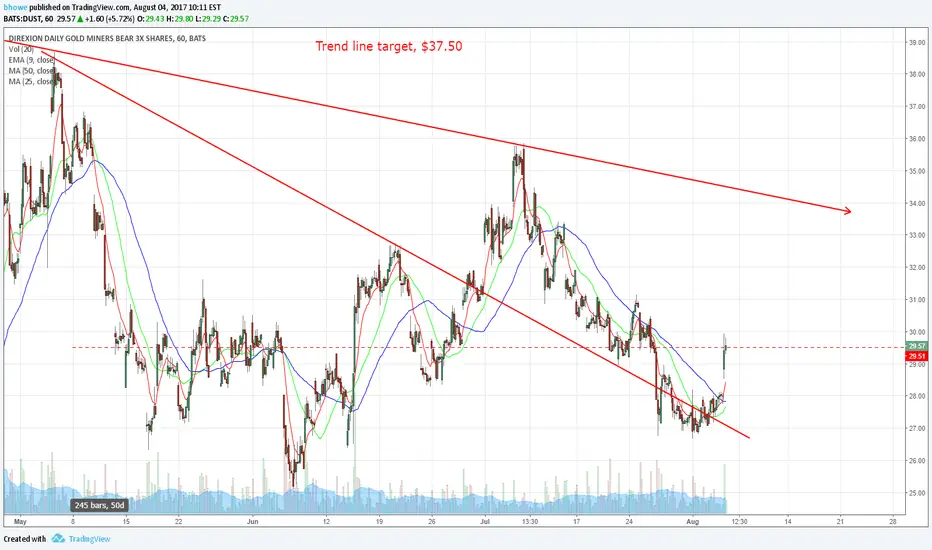The width and height of the screenshot is (932, 550).
Task: Select the BATS:DUST, 60 symbol text
Action: [28, 18]
